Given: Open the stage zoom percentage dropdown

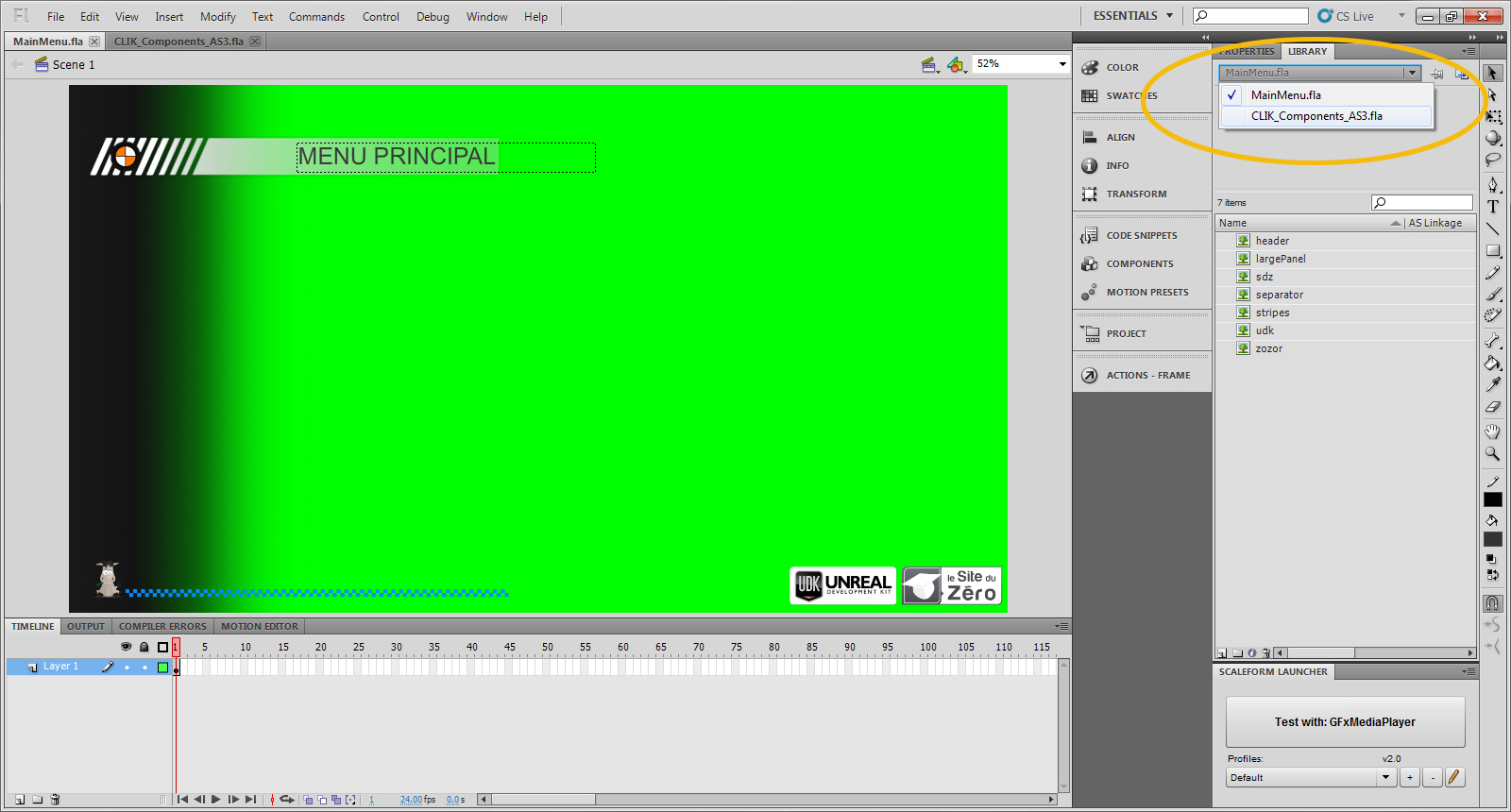Looking at the screenshot, I should 1062,64.
